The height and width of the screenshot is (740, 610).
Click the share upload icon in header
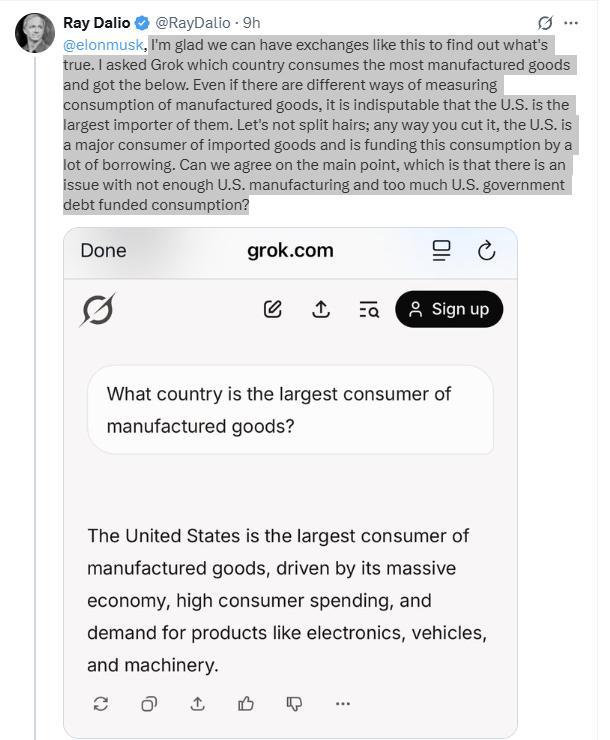tap(321, 309)
